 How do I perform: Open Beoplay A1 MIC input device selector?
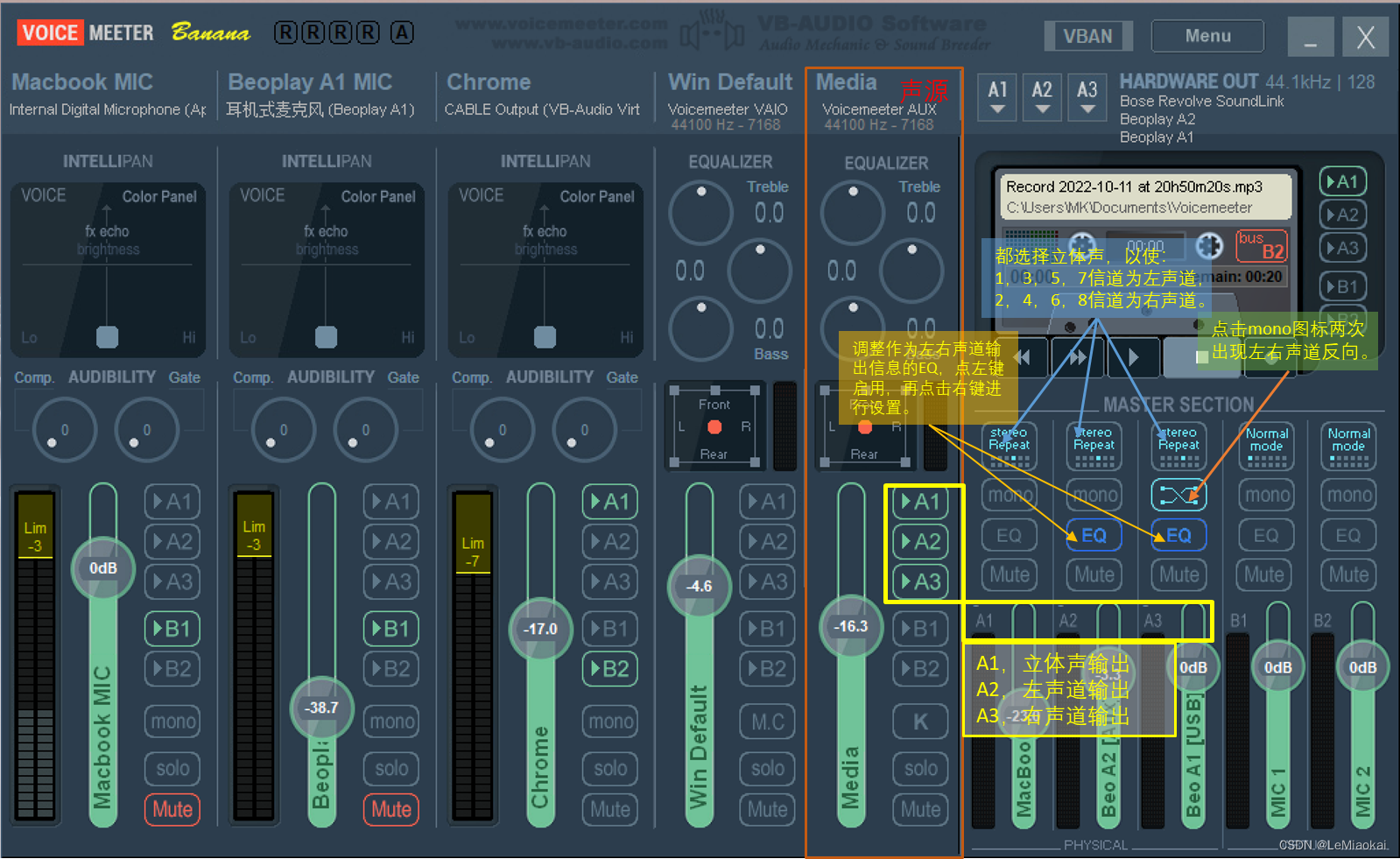click(x=320, y=109)
